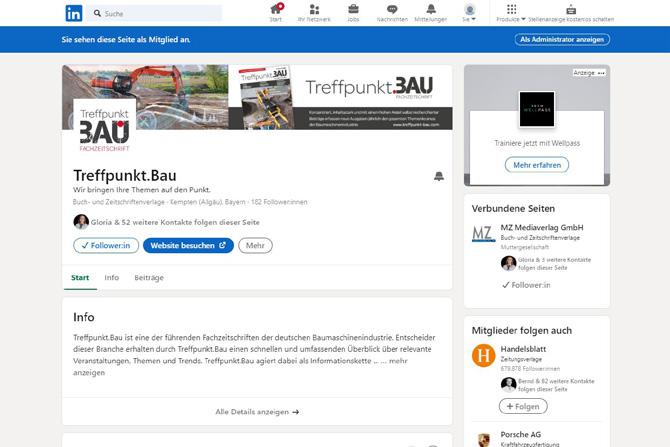670x447 pixels.
Task: Select the Start tab
Action: coord(80,278)
